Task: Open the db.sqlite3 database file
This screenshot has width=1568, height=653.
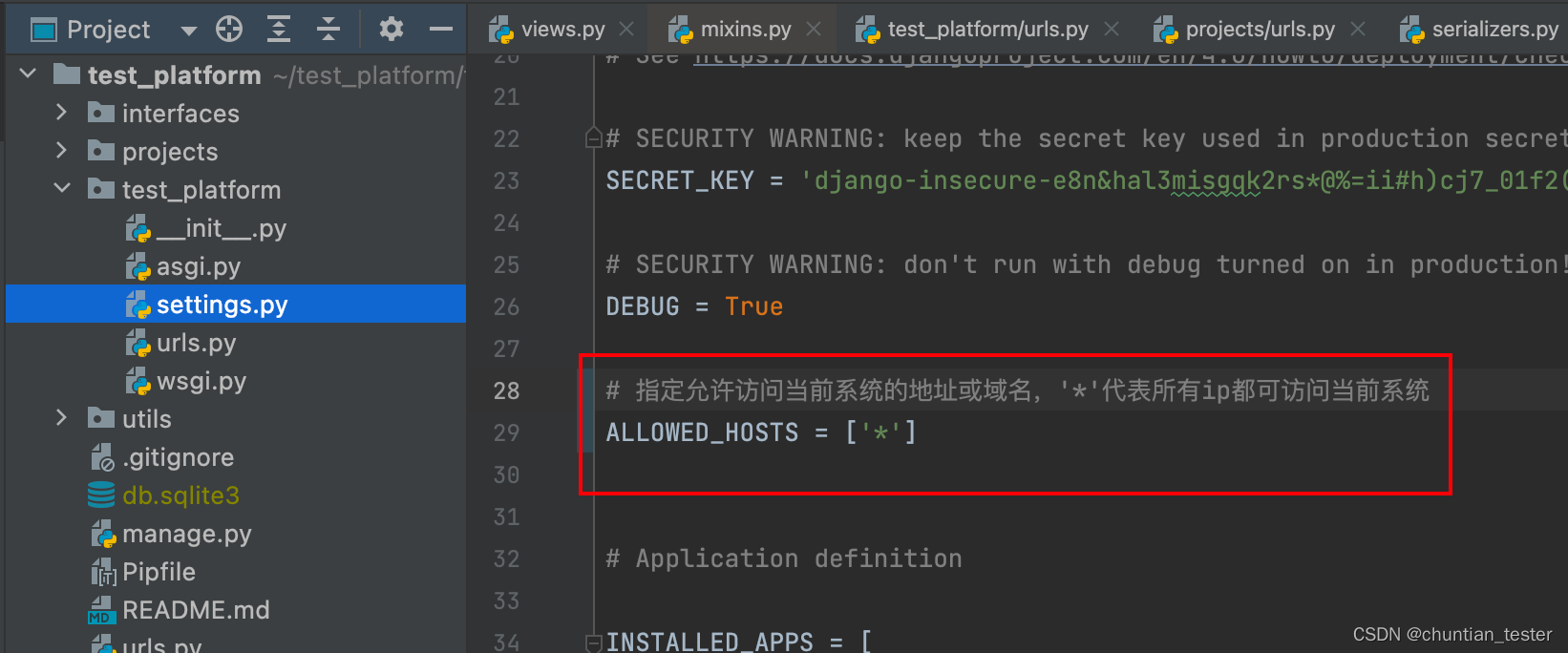Action: coord(180,495)
